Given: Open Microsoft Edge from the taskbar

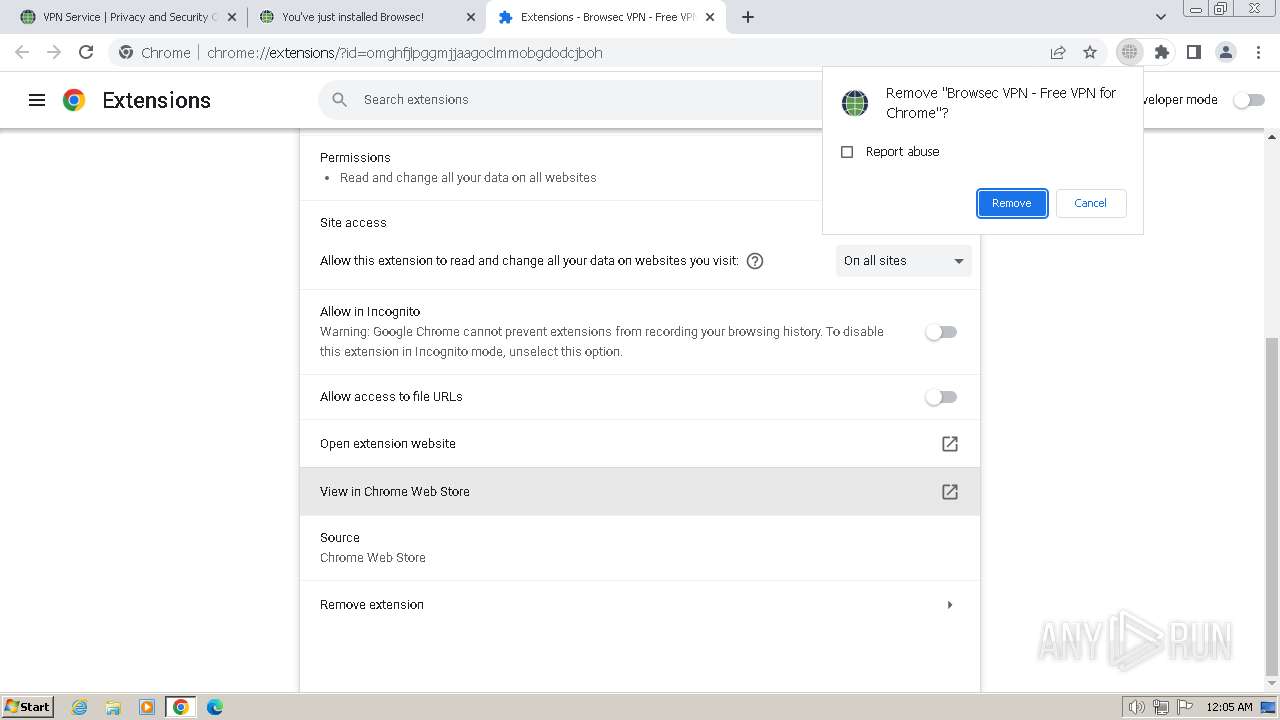Looking at the screenshot, I should (214, 707).
